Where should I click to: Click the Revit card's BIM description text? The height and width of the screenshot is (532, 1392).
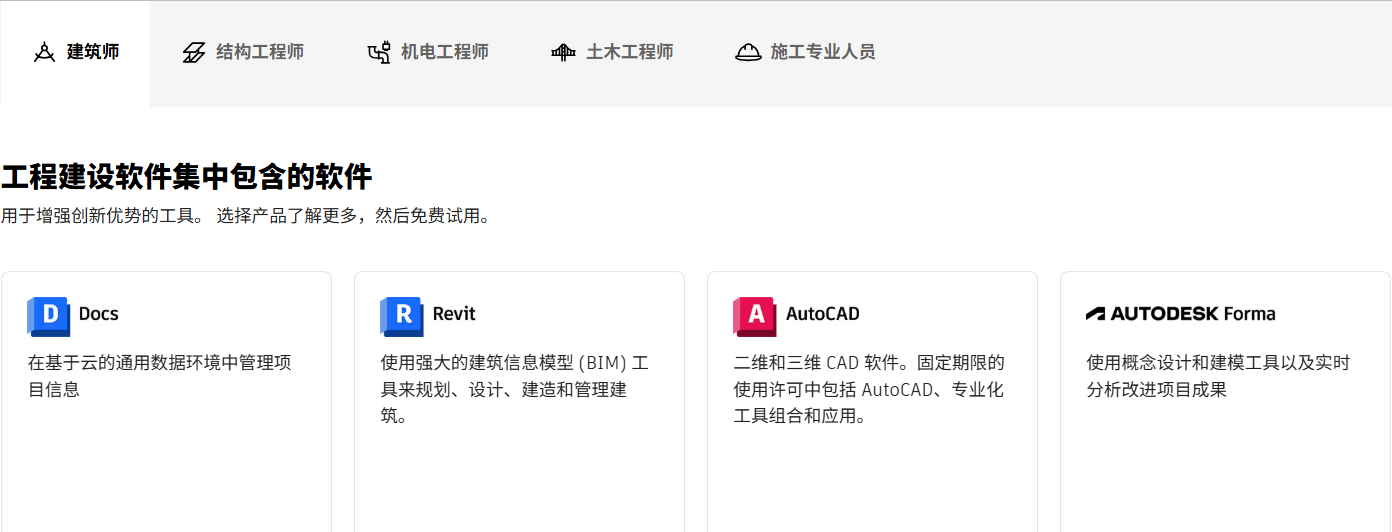[x=514, y=389]
